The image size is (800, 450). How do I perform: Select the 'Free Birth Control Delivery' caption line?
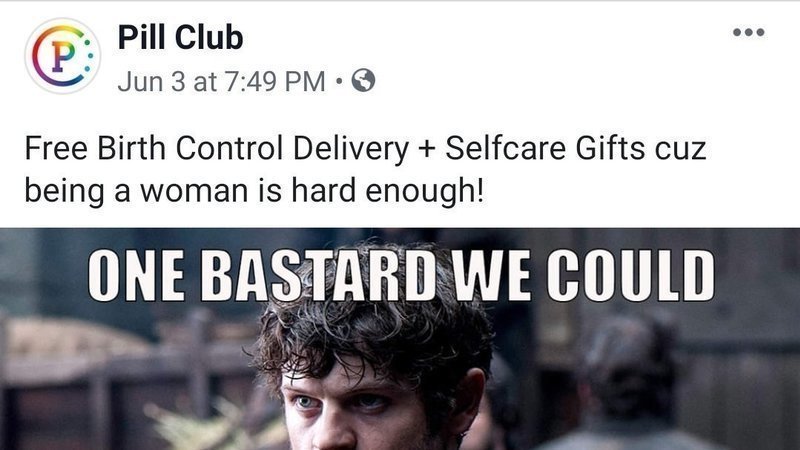click(365, 148)
